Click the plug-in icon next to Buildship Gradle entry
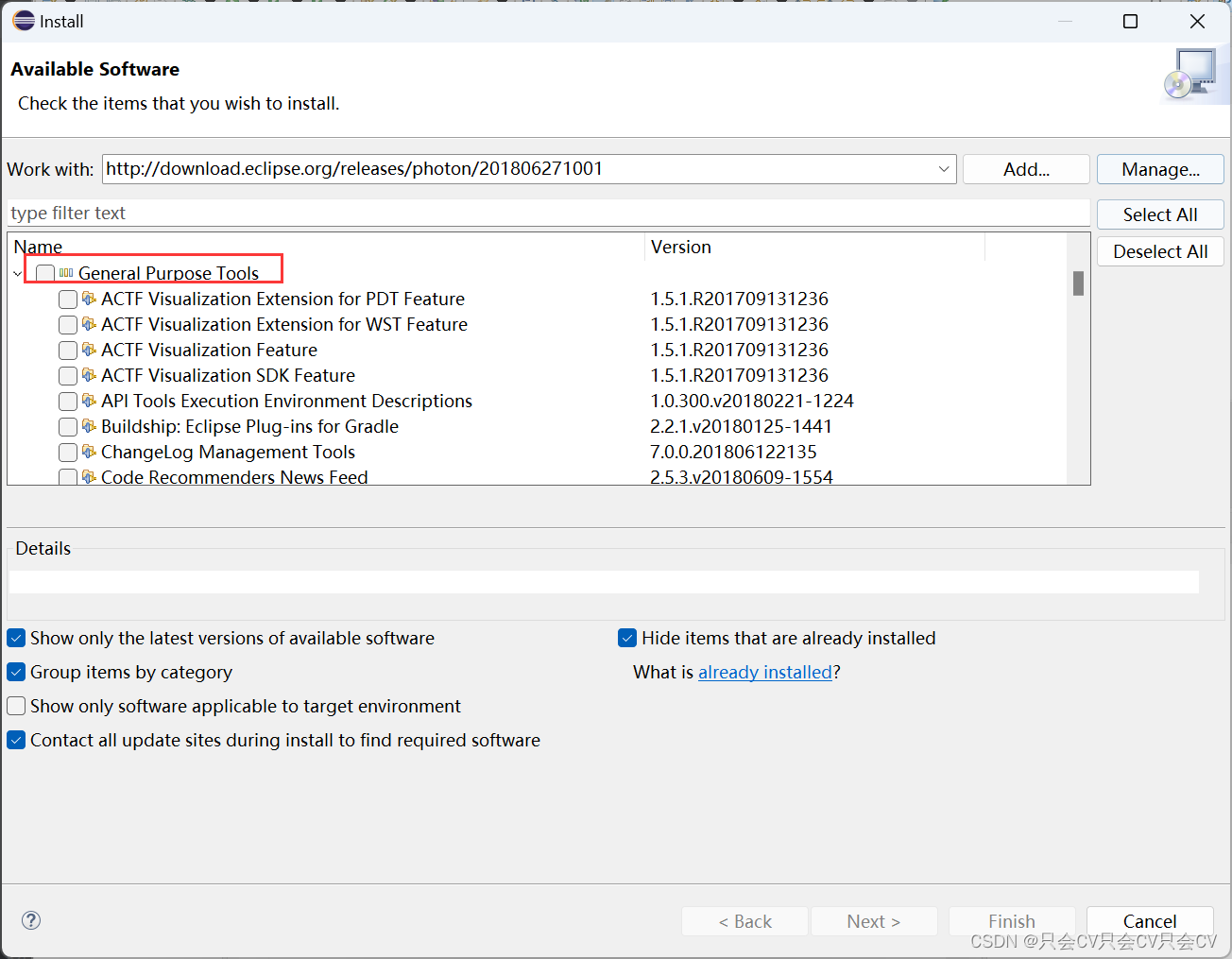1232x959 pixels. [x=89, y=426]
